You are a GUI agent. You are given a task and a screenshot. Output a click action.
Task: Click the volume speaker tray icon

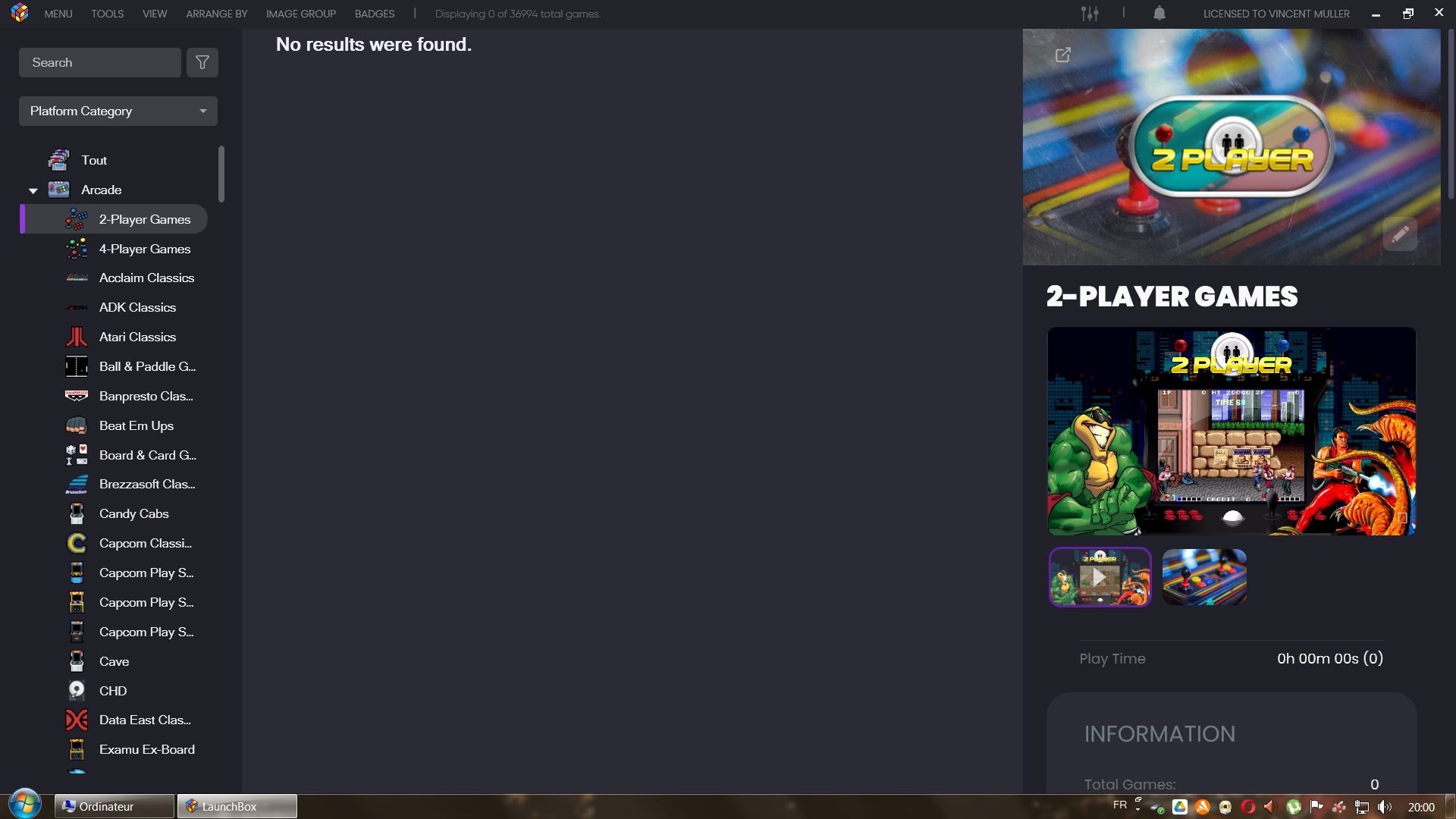tap(1385, 807)
